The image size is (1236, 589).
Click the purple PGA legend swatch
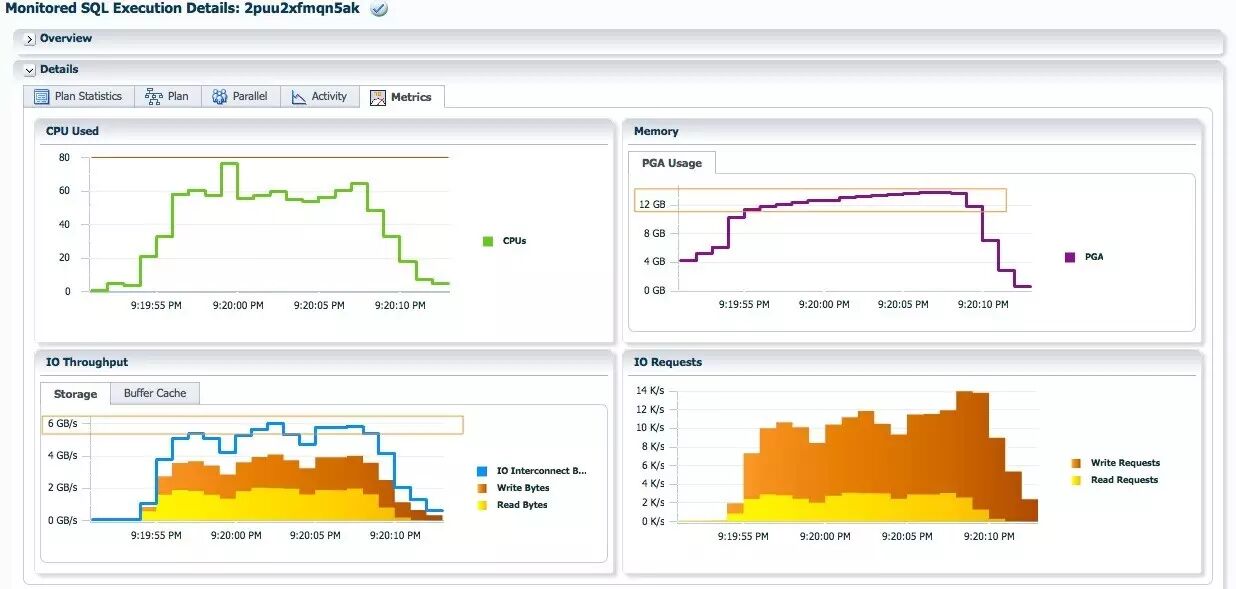click(1070, 257)
